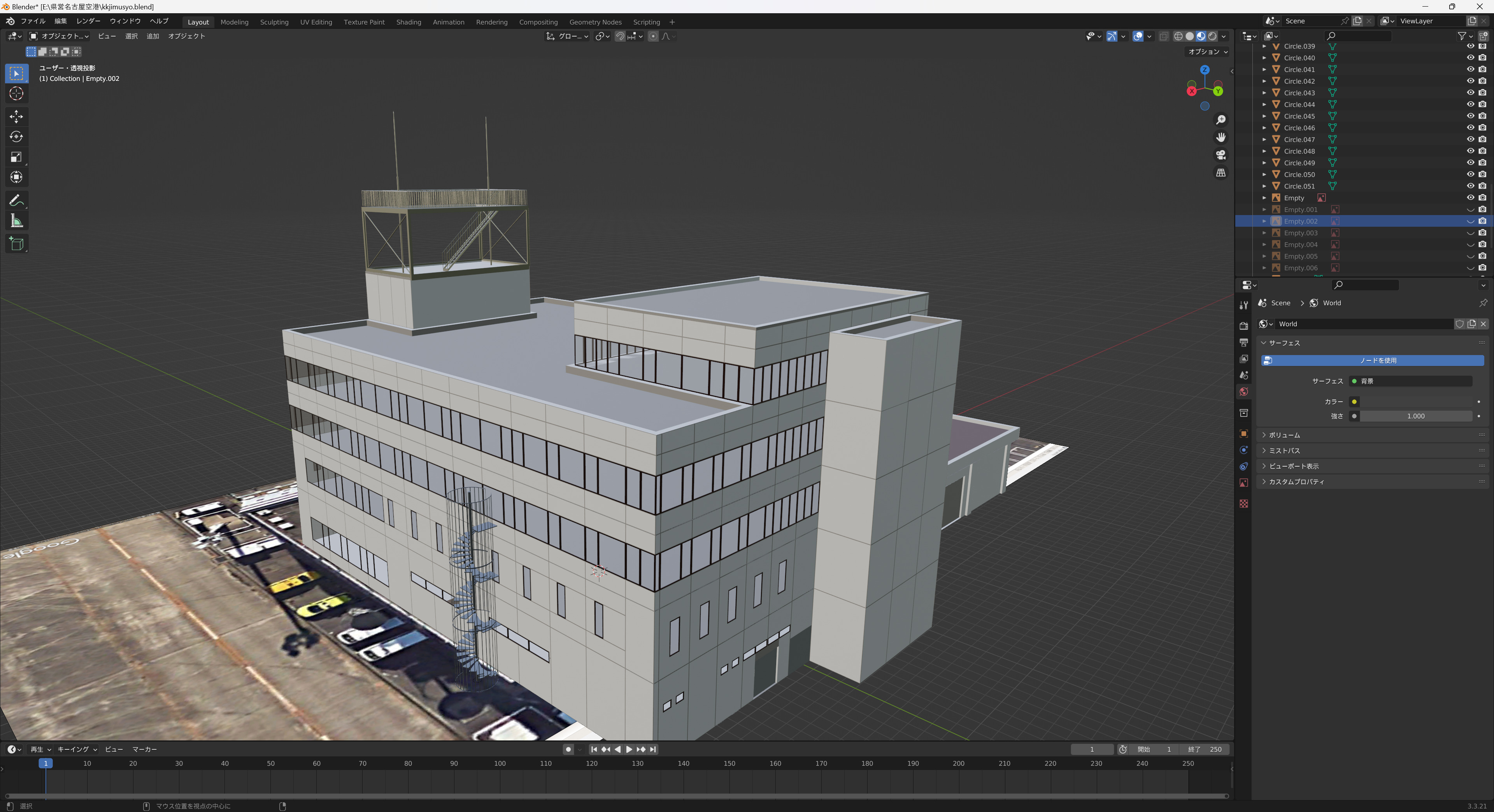The width and height of the screenshot is (1494, 812).
Task: Expand the Volume panel
Action: (x=1372, y=435)
